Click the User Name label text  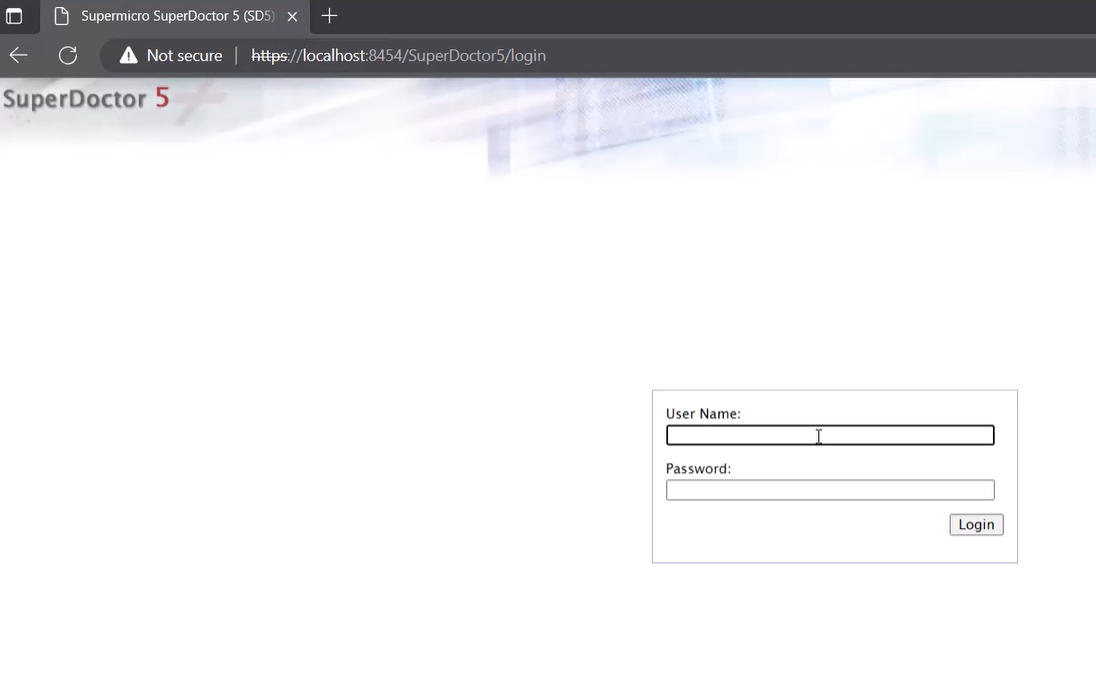coord(703,413)
